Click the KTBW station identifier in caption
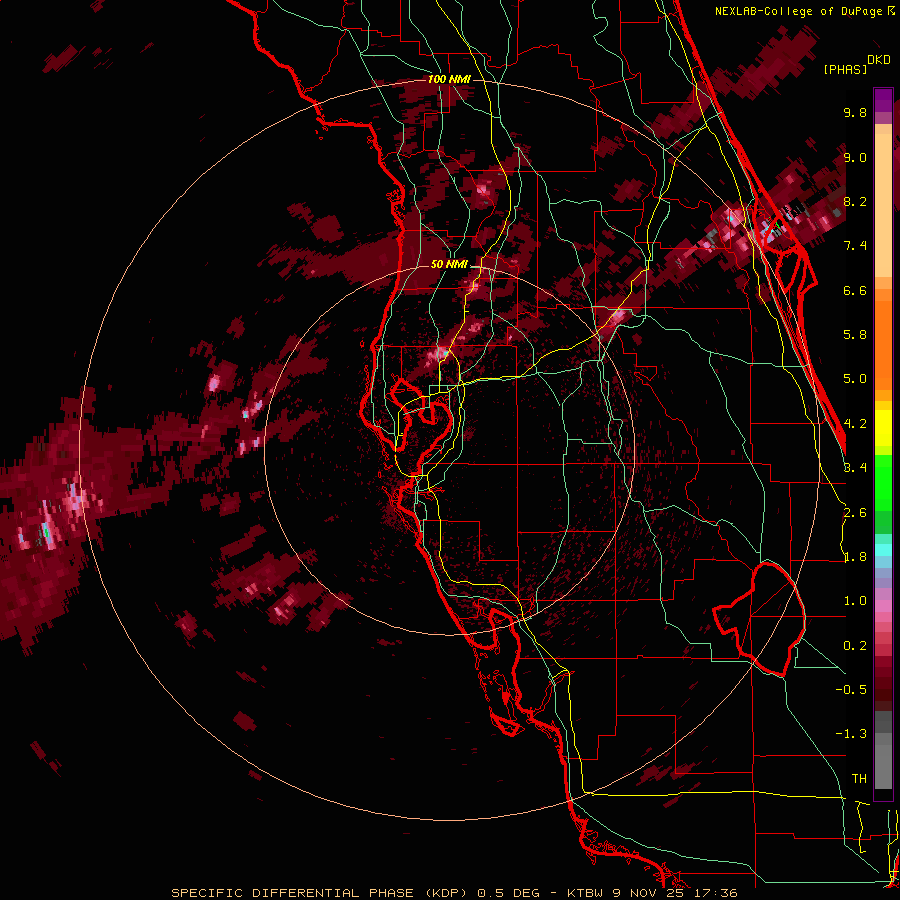The height and width of the screenshot is (900, 900). [584, 893]
